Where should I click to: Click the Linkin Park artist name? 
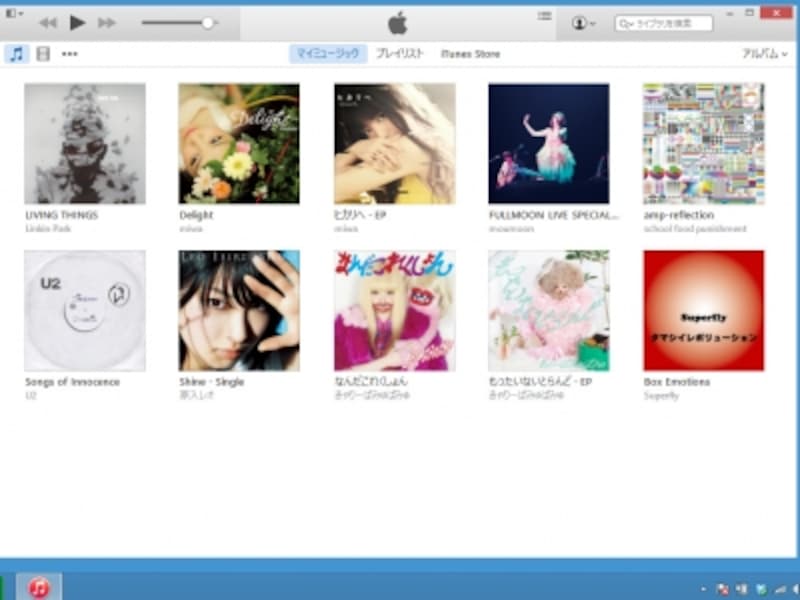pos(48,229)
